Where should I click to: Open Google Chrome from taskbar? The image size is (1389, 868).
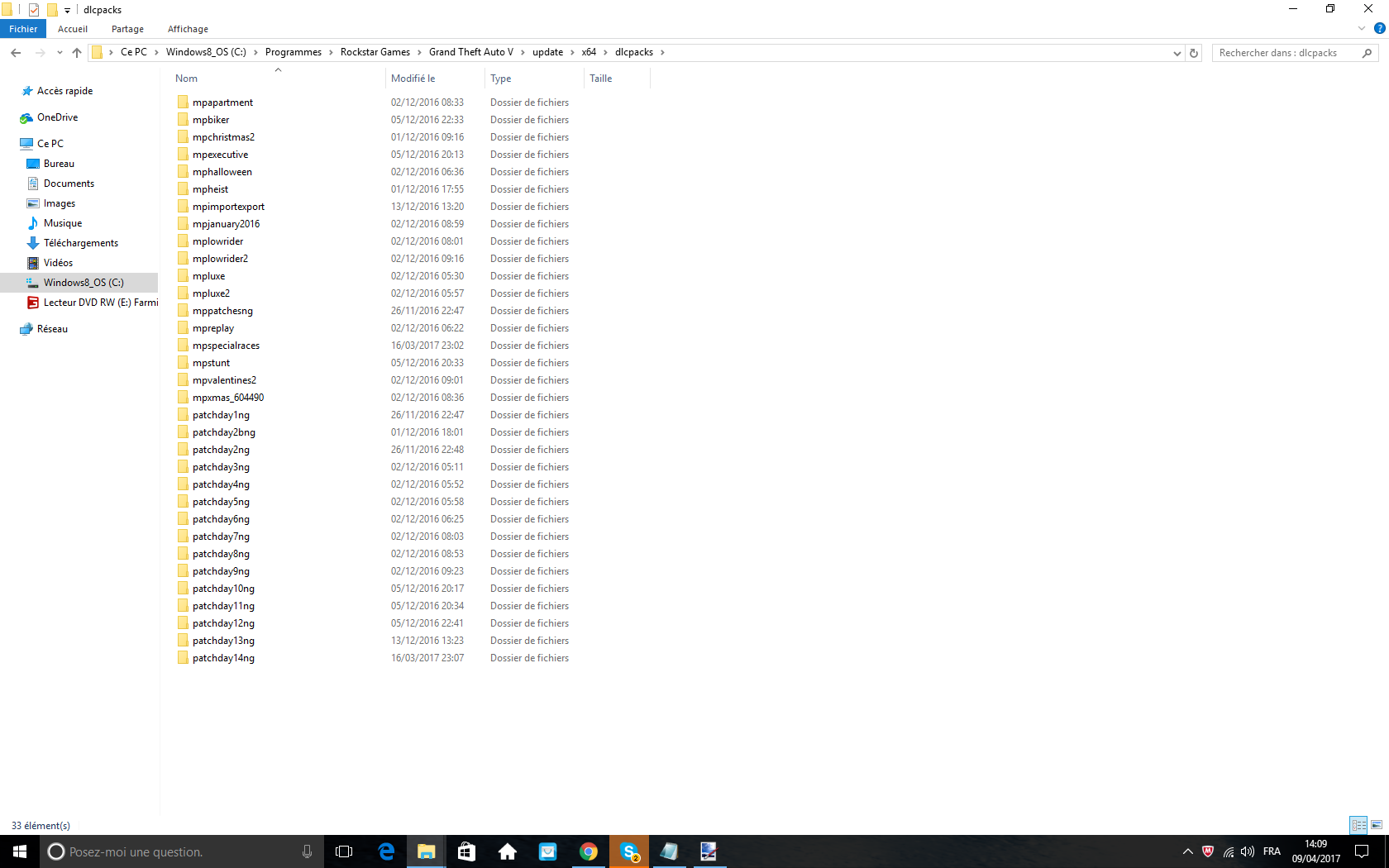[589, 851]
